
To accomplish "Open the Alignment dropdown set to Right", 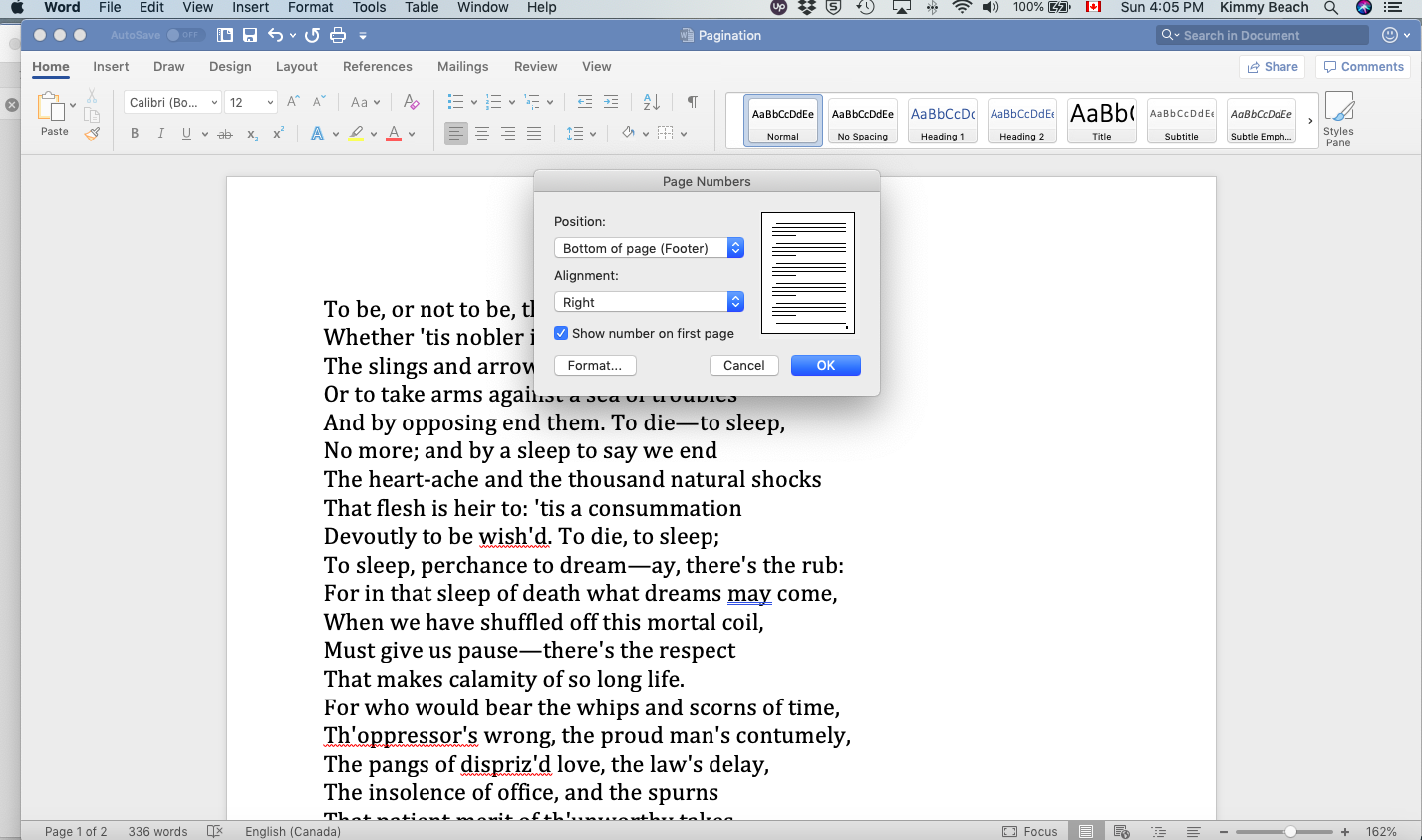I will (x=649, y=302).
